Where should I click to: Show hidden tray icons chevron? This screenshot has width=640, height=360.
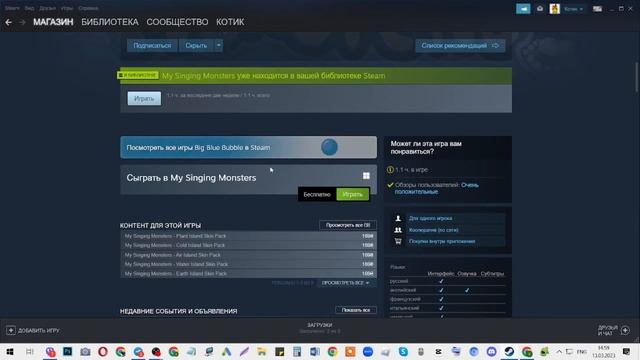559,351
